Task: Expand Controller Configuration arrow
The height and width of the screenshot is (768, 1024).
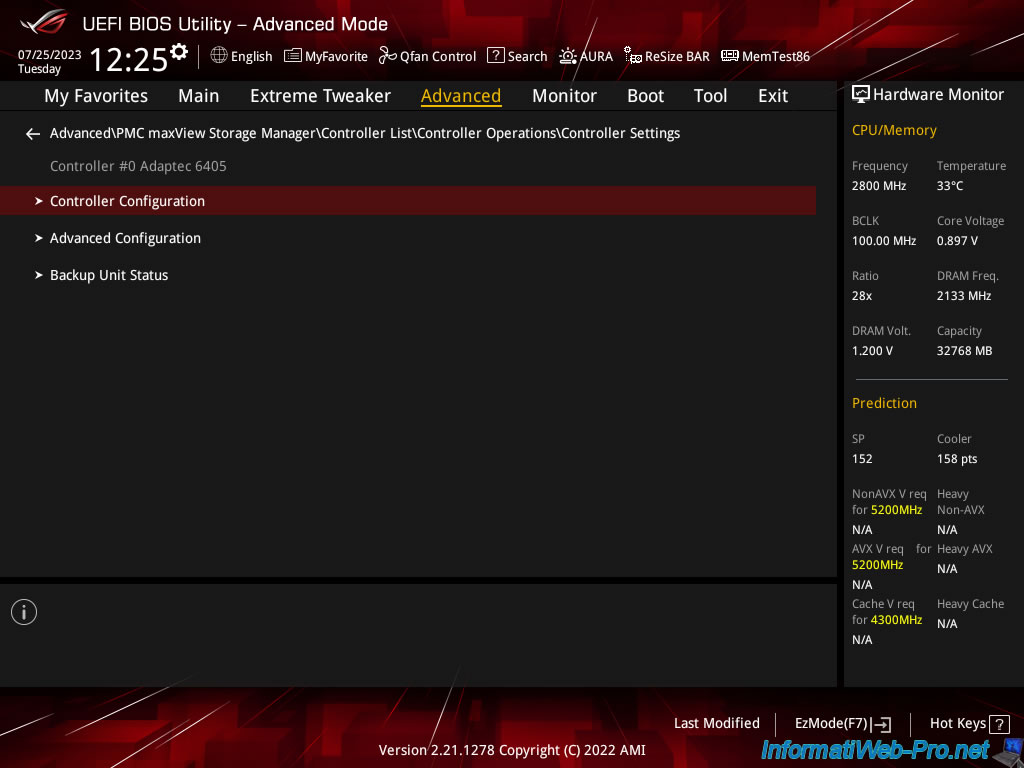Action: tap(39, 201)
